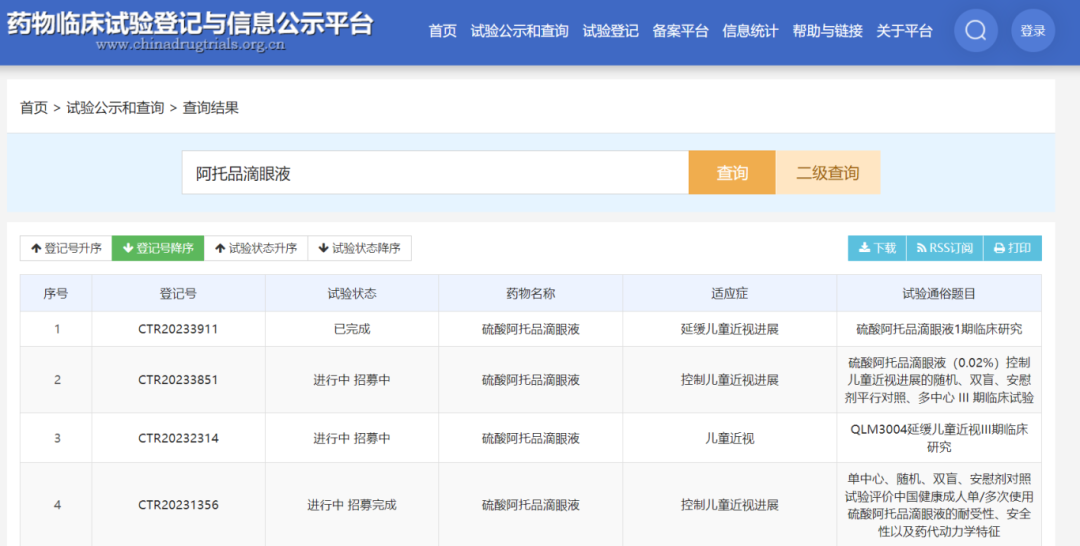The width and height of the screenshot is (1080, 546).
Task: Go to 首页 in top navigation
Action: click(x=442, y=31)
